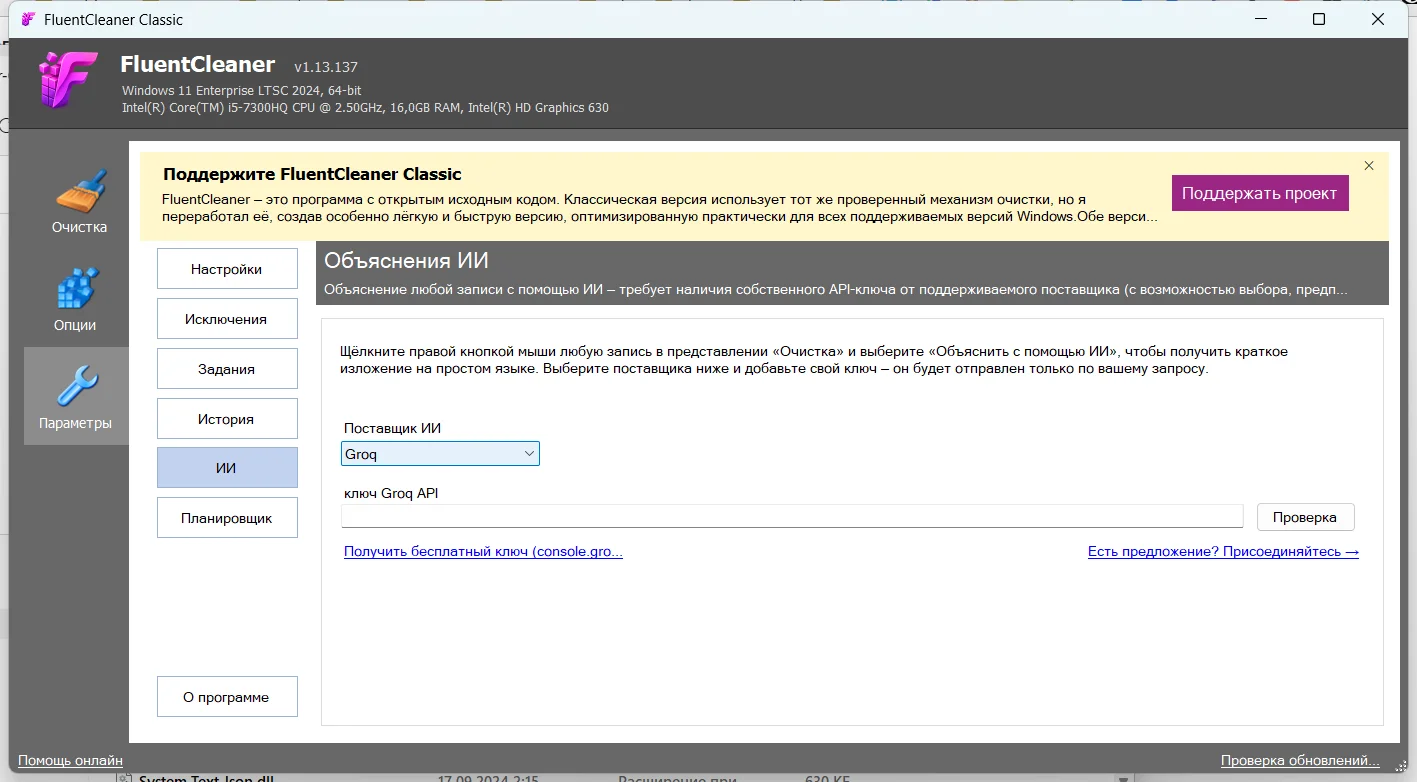This screenshot has height=782, width=1417.
Task: Click the Проверка button
Action: point(1305,517)
